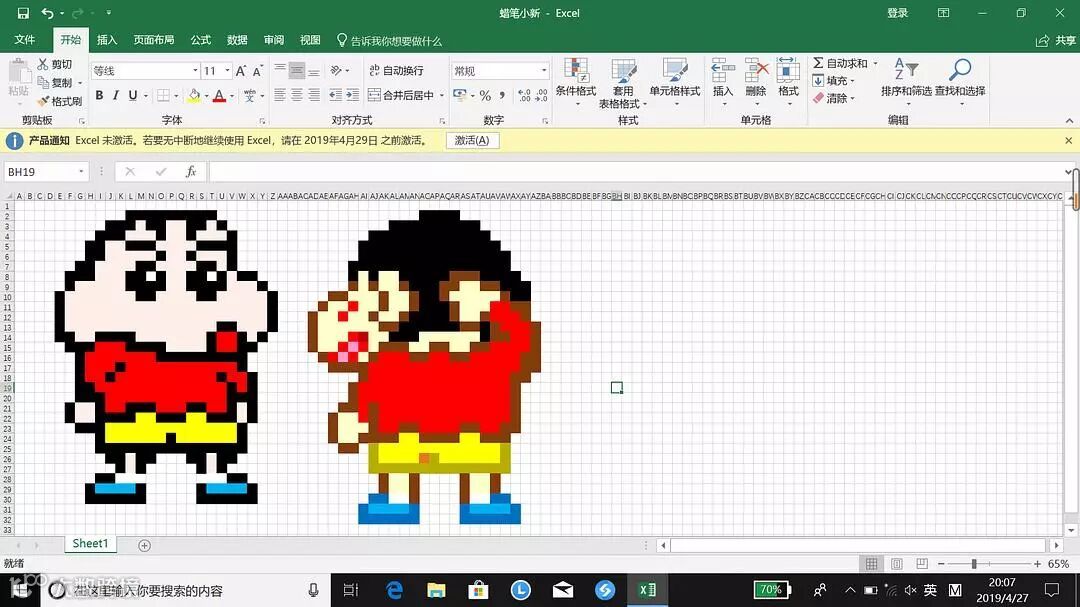Image resolution: width=1080 pixels, height=607 pixels.
Task: Click the Tell me search box
Action: pos(389,41)
